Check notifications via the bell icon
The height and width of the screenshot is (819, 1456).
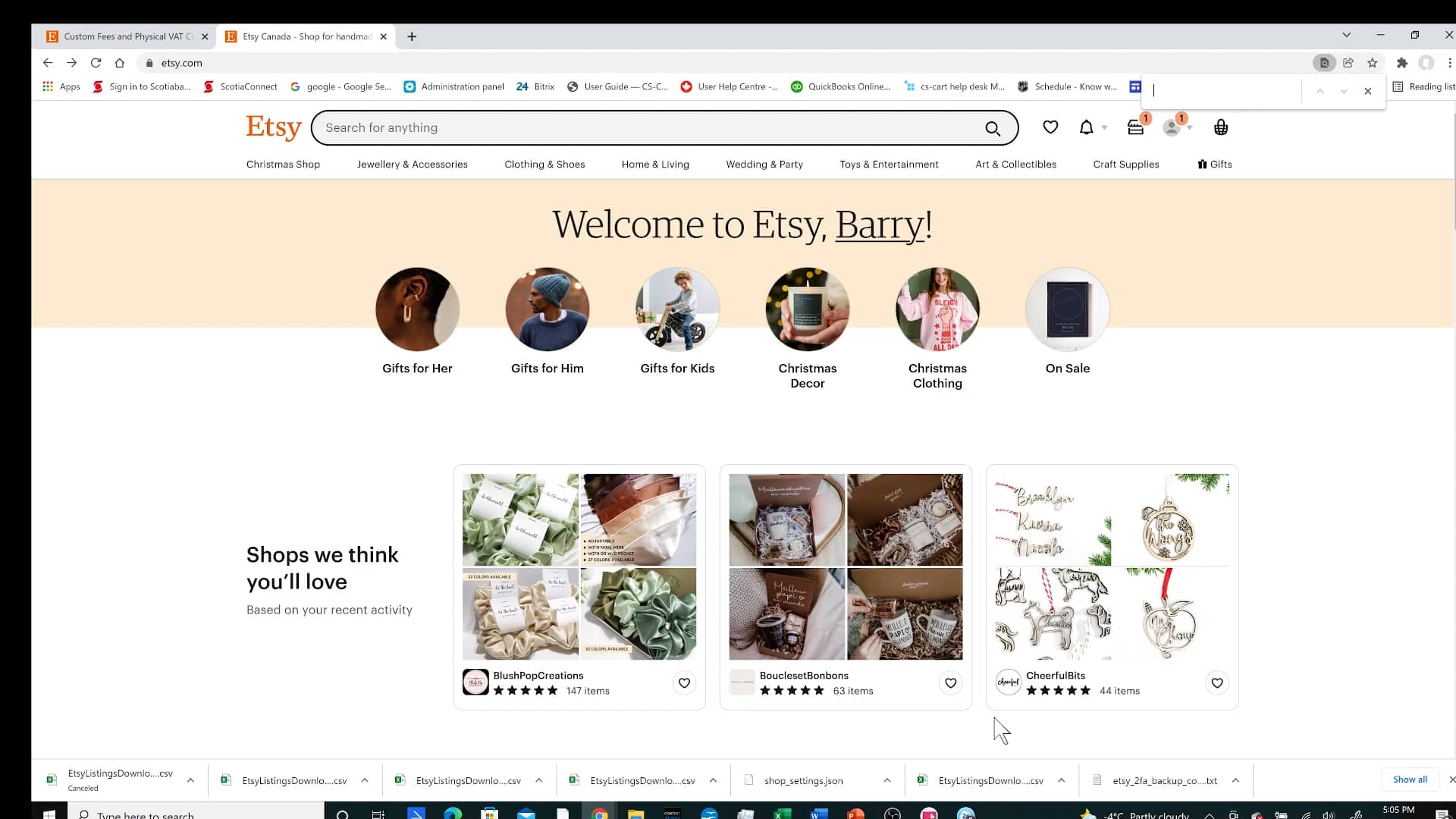pos(1084,127)
